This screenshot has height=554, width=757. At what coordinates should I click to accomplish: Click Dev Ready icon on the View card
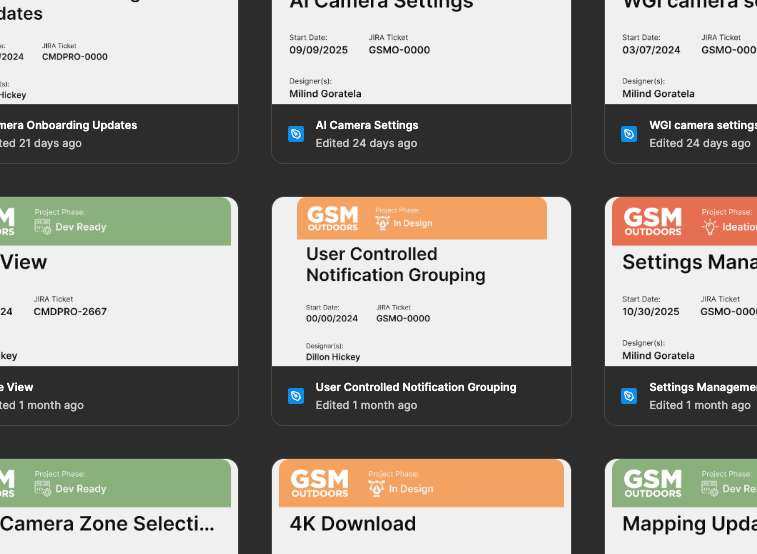[x=42, y=227]
